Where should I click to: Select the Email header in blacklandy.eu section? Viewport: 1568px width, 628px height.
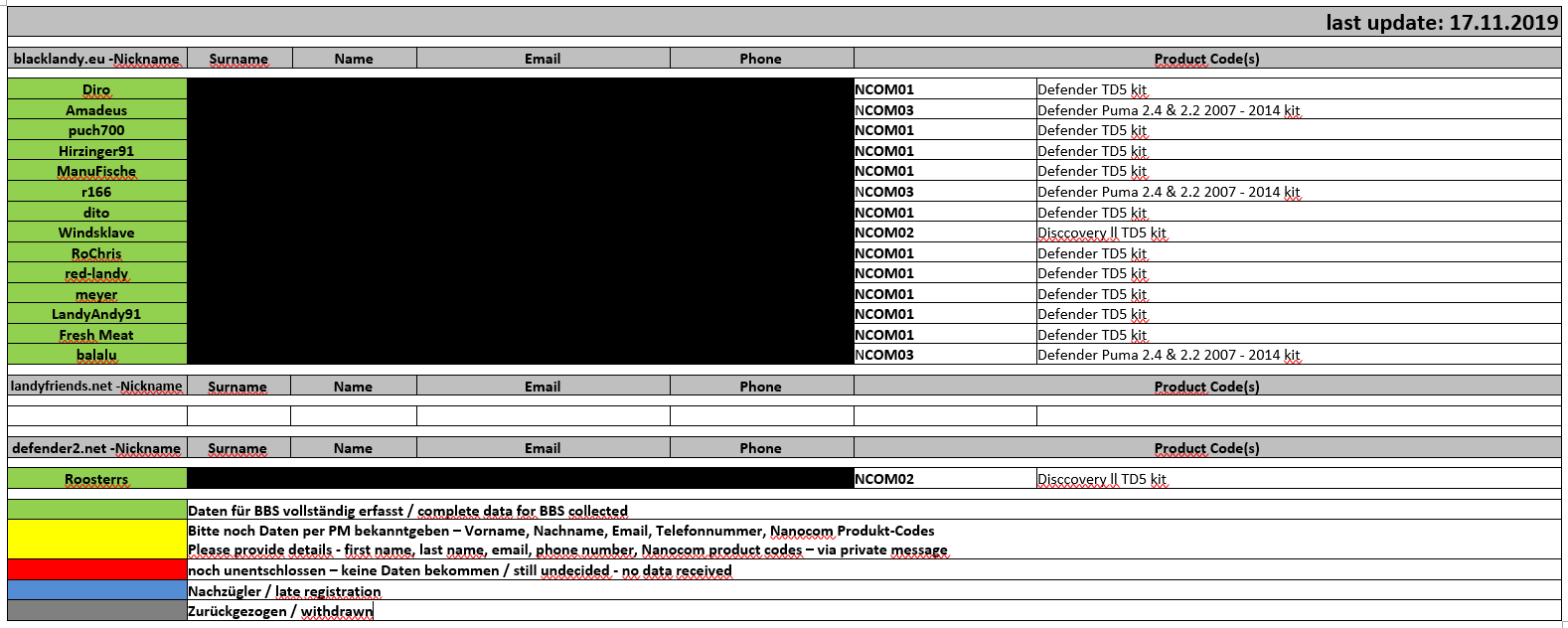point(543,59)
